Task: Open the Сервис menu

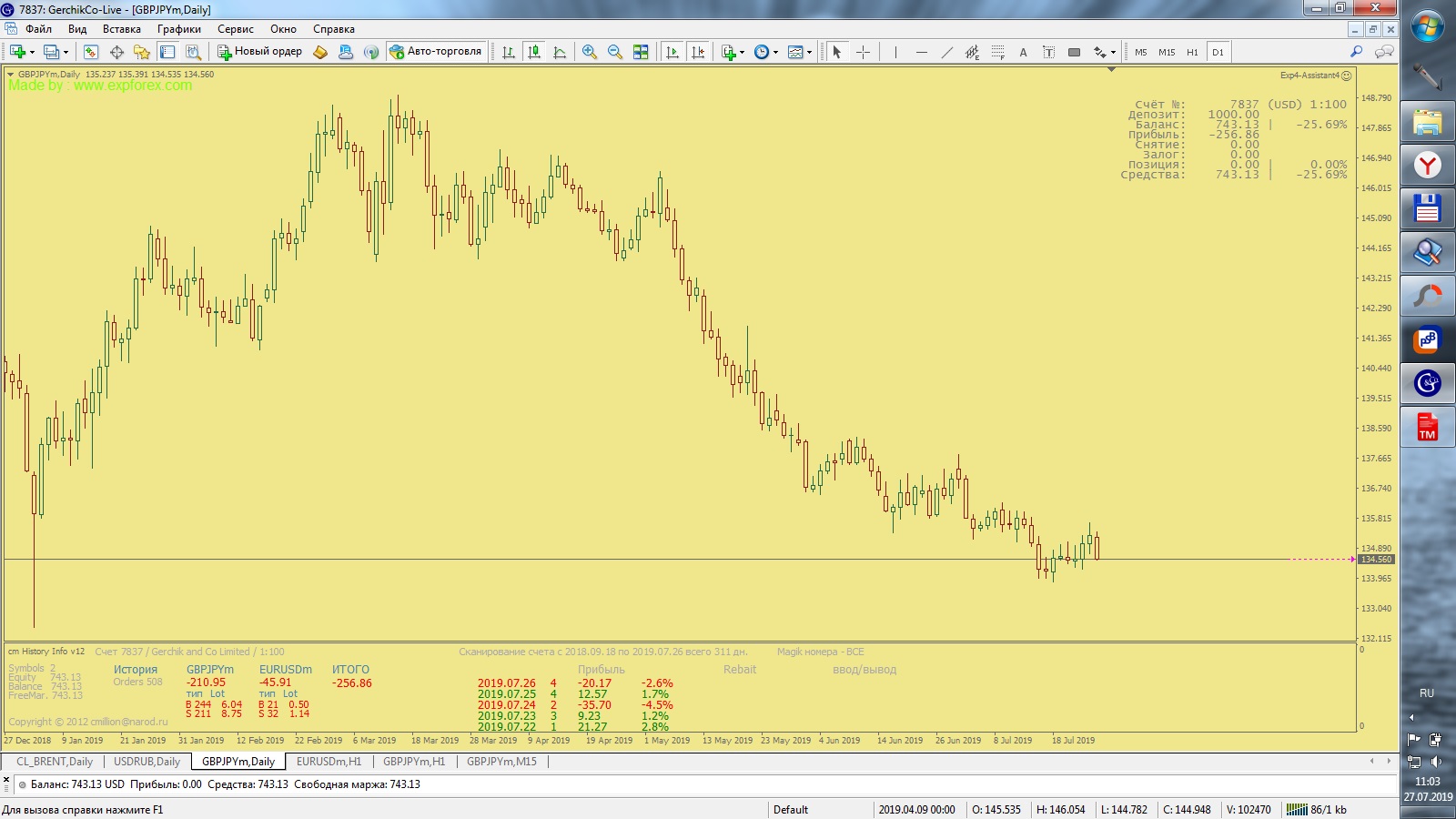Action: click(x=236, y=29)
